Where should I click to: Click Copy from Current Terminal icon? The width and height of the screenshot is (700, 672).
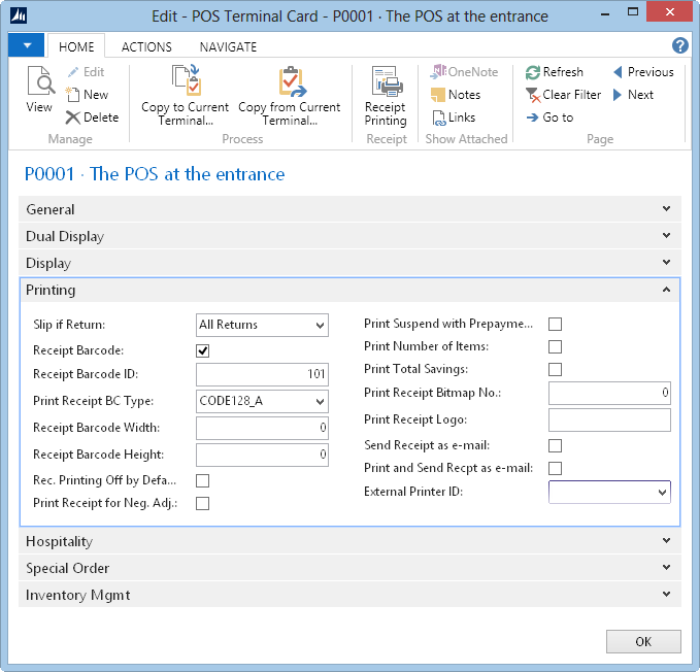click(x=289, y=82)
